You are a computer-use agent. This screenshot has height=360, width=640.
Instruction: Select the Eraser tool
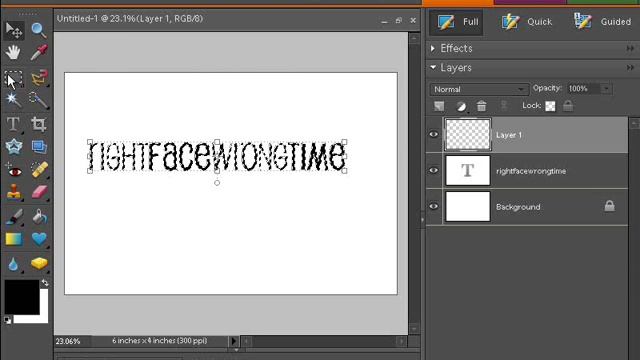pyautogui.click(x=39, y=192)
